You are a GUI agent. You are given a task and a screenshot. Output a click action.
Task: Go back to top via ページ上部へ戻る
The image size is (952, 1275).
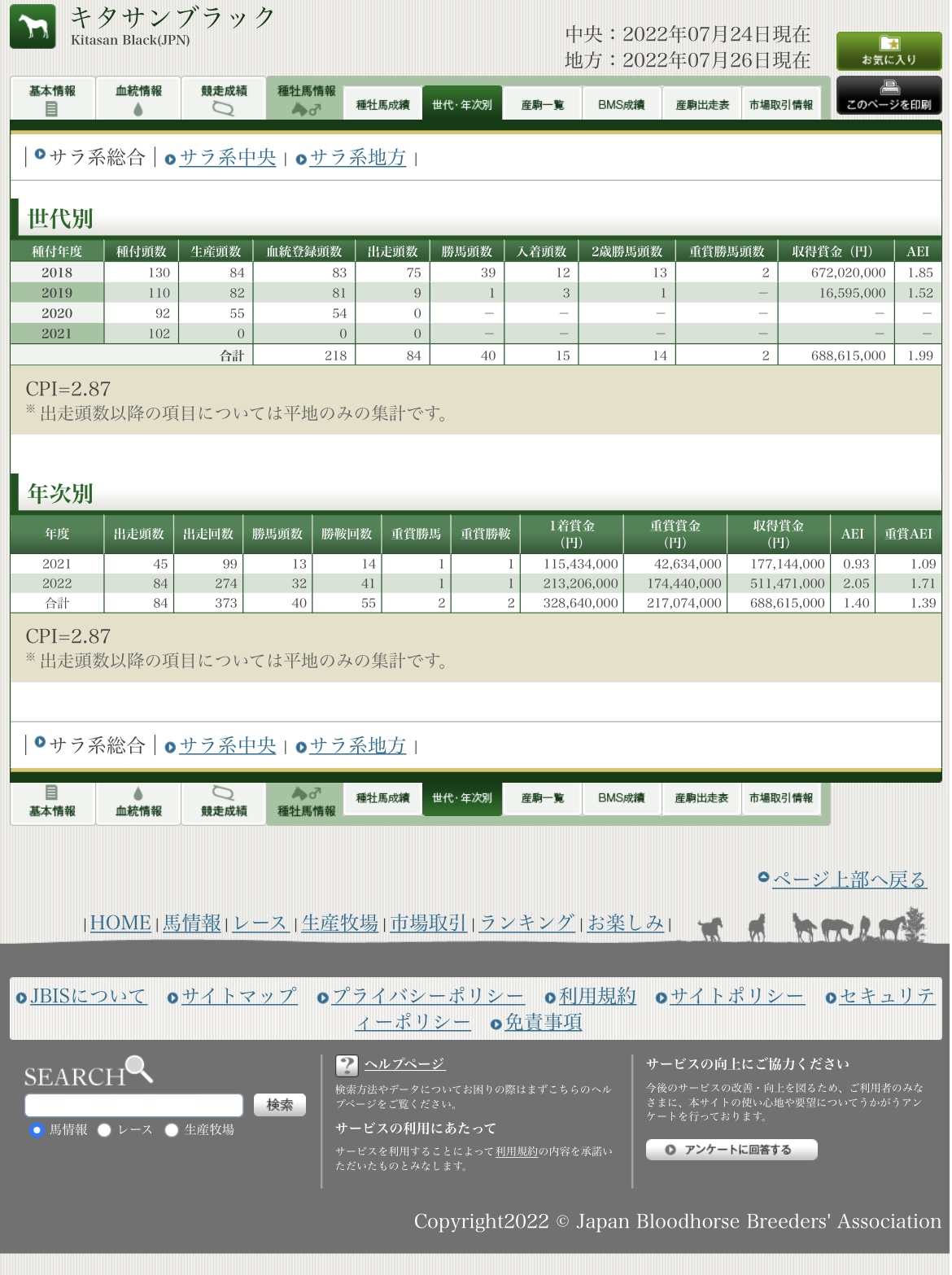click(x=849, y=880)
